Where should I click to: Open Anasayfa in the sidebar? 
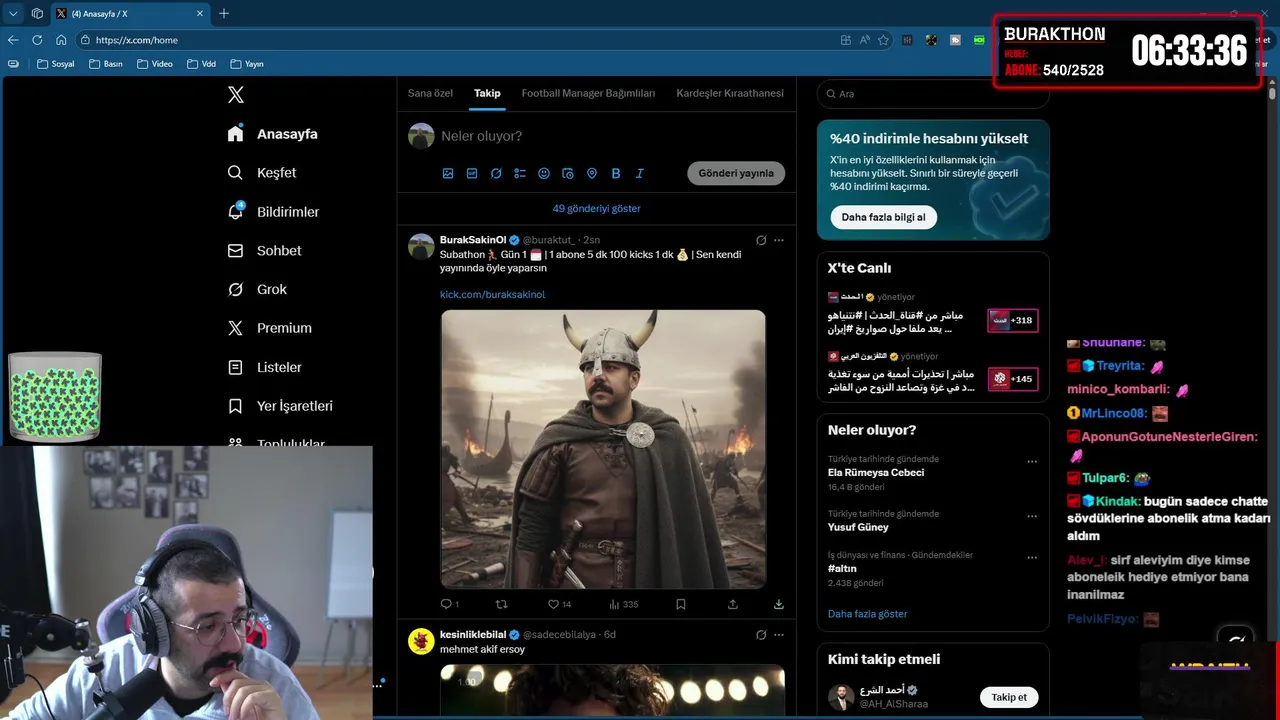point(272,134)
